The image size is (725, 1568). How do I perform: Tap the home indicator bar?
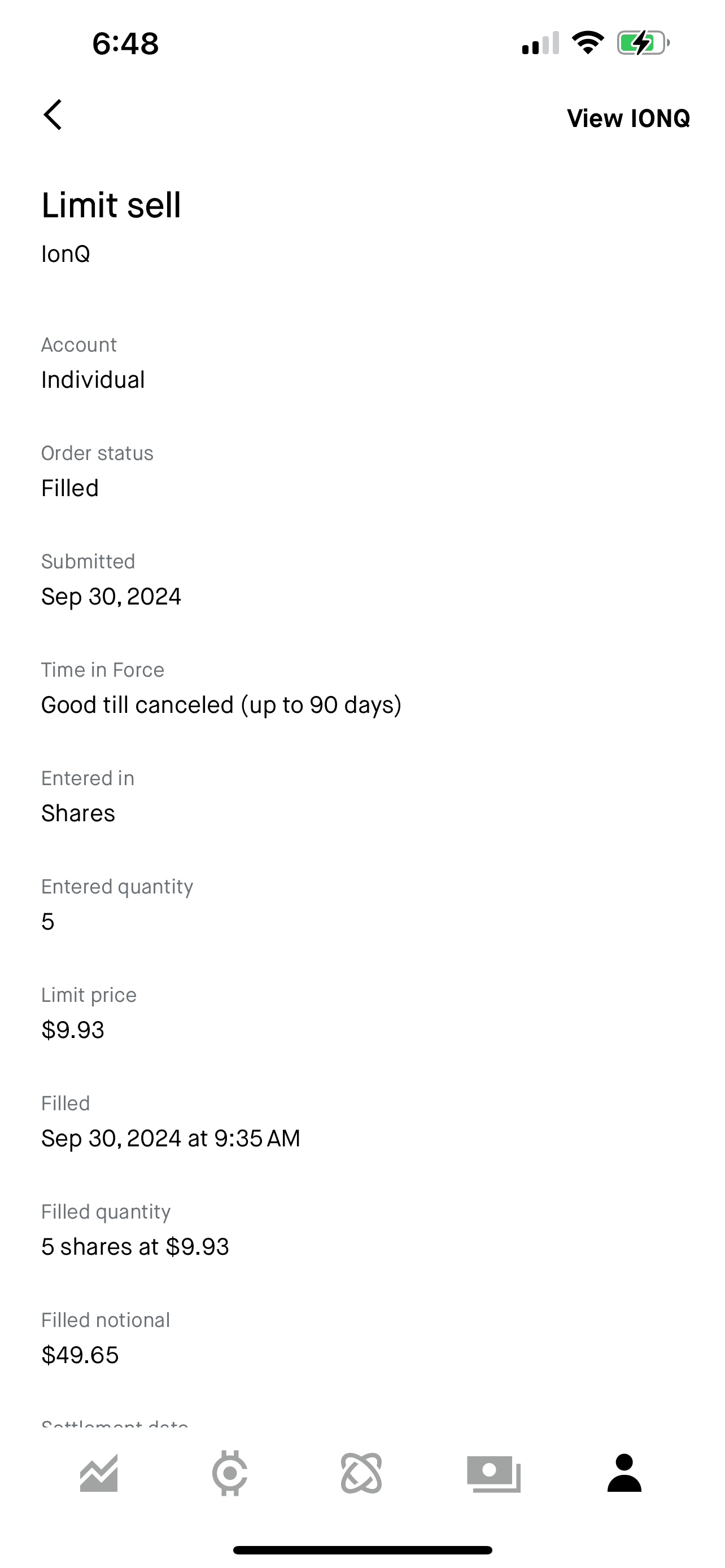click(x=362, y=1550)
